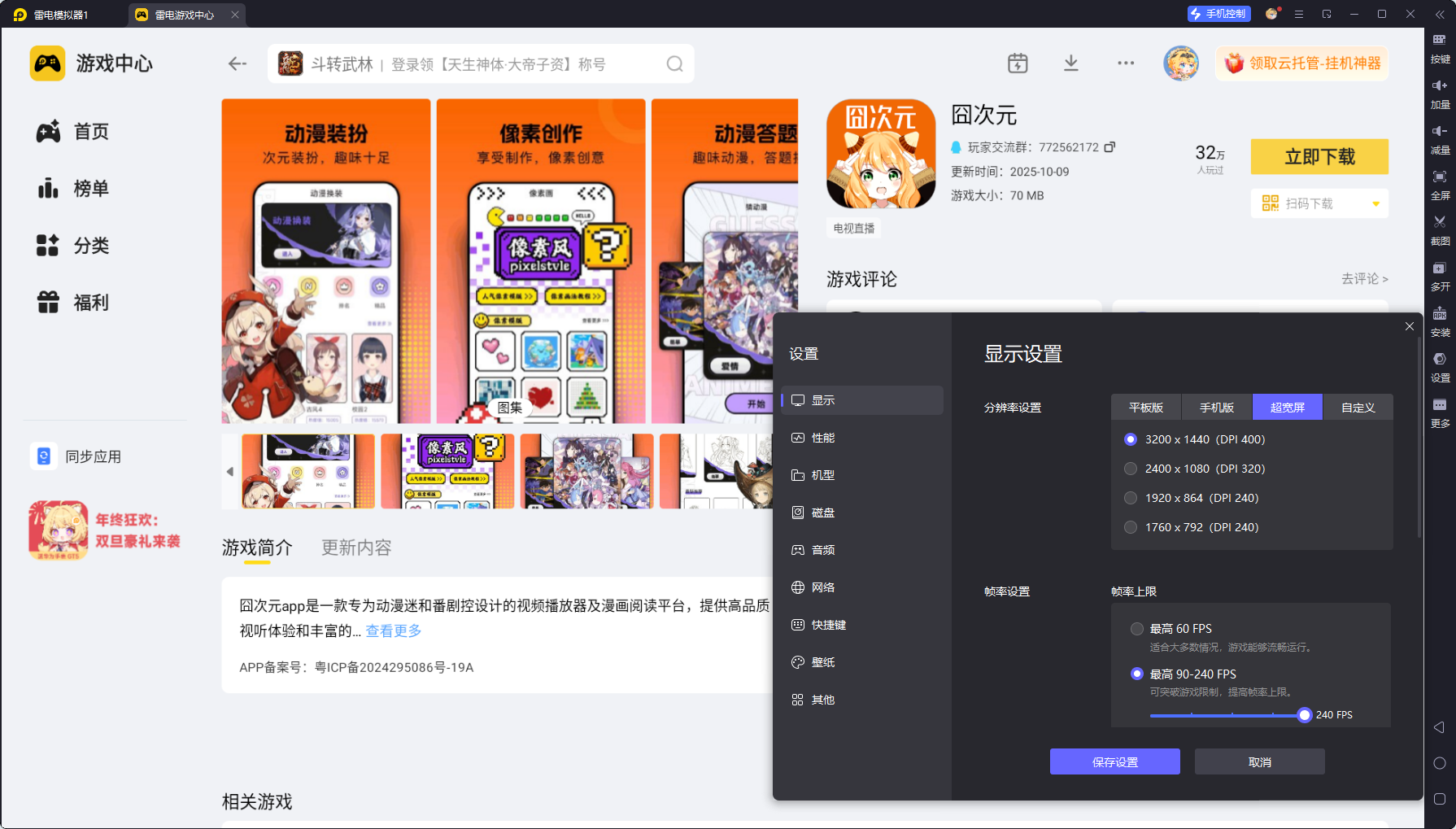
Task: Click the search field showing 斗转武林
Action: click(x=480, y=63)
